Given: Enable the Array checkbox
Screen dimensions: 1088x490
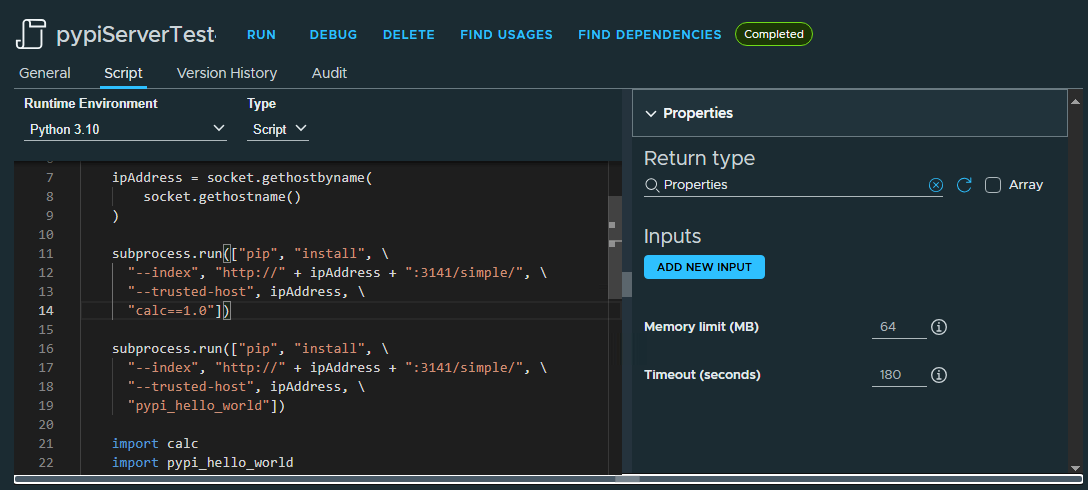Looking at the screenshot, I should [993, 185].
